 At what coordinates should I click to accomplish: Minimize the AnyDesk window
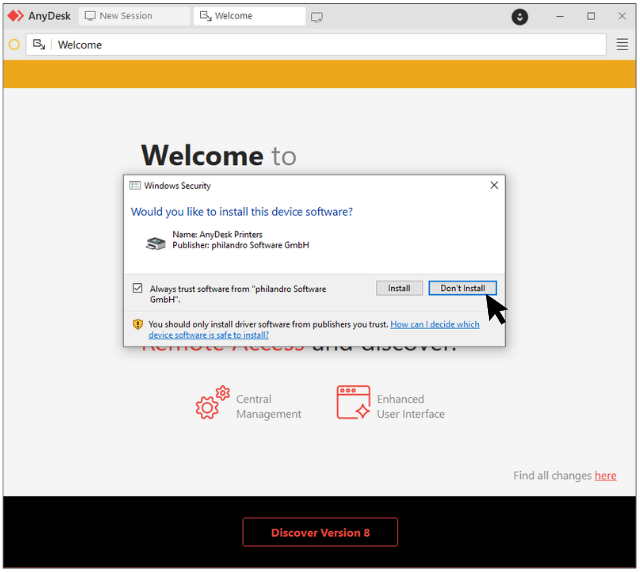pos(560,16)
